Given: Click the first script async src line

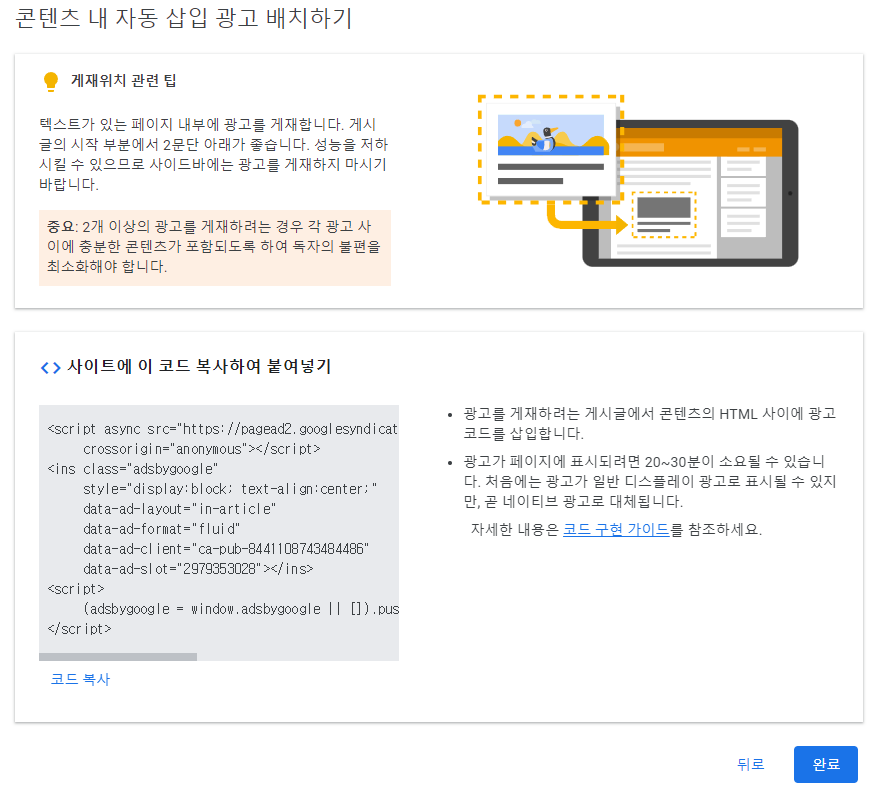Looking at the screenshot, I should click(223, 429).
